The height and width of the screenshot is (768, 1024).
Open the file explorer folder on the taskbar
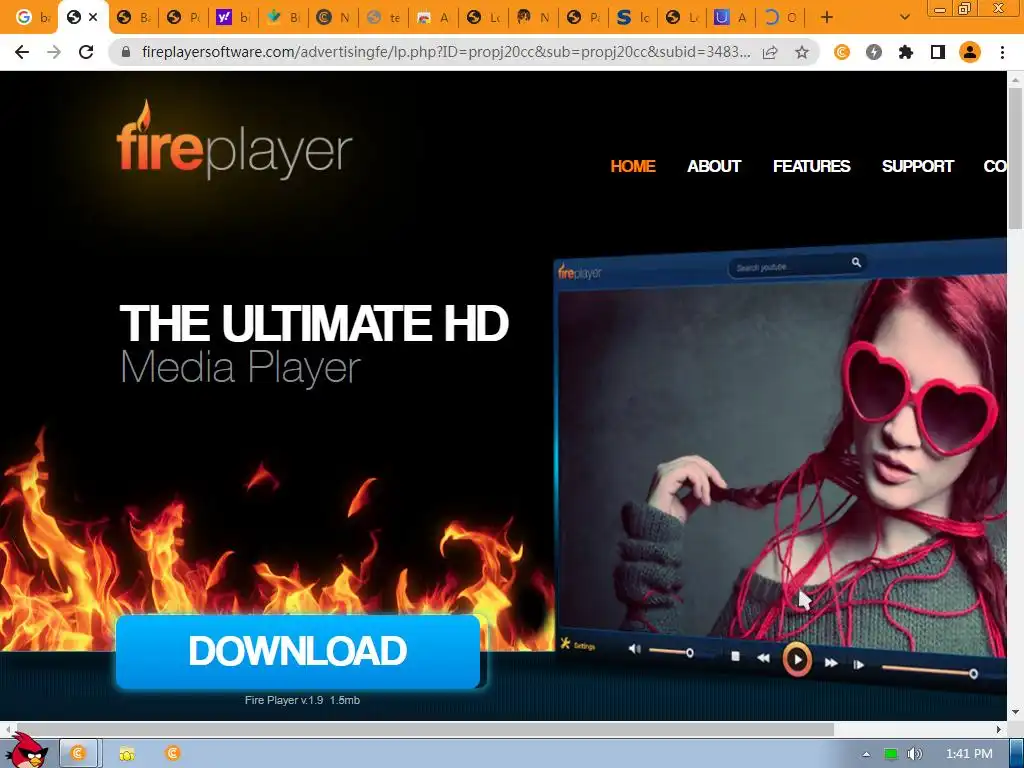click(127, 754)
